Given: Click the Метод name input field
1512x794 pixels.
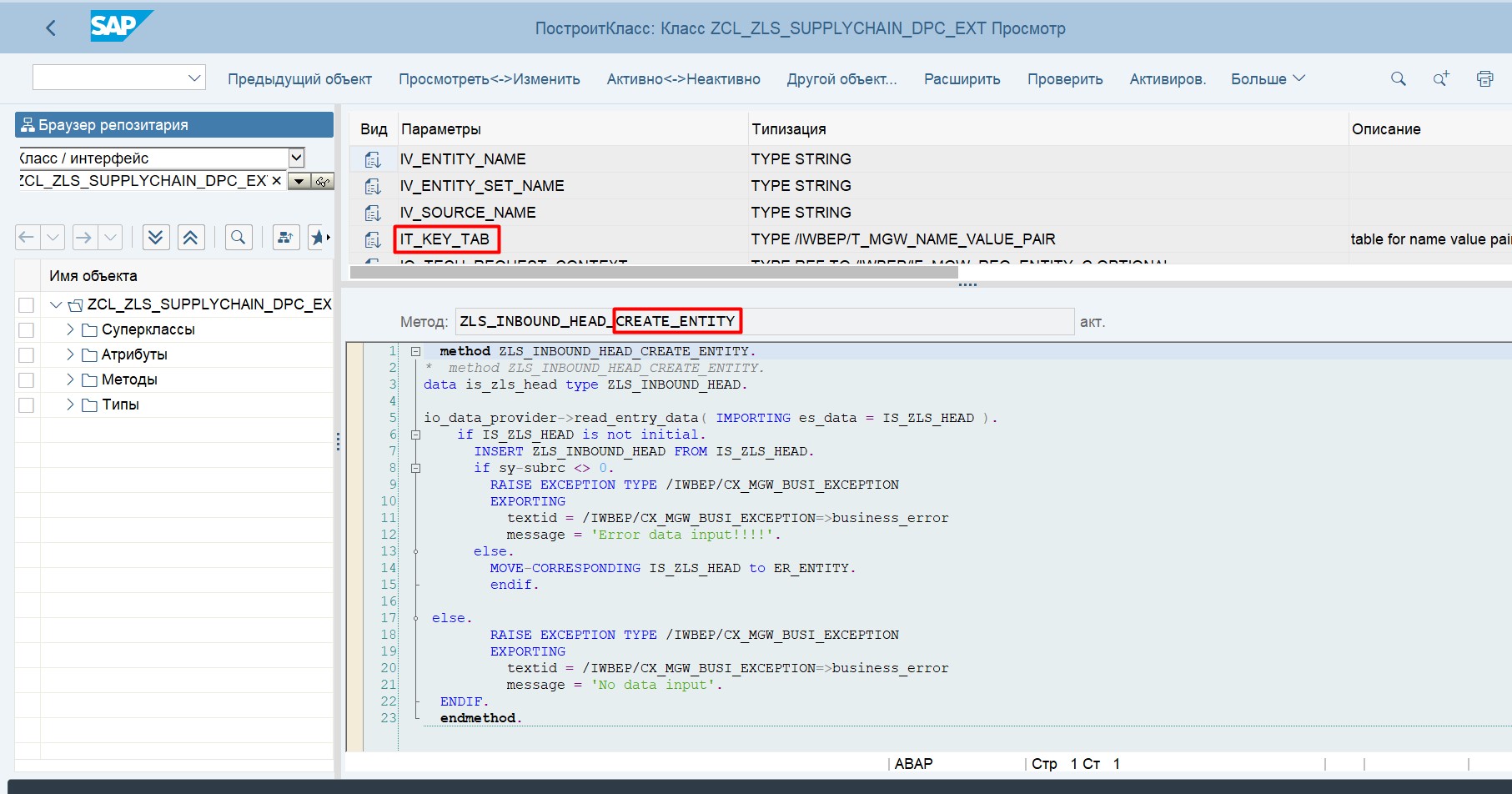Looking at the screenshot, I should pyautogui.click(x=765, y=322).
